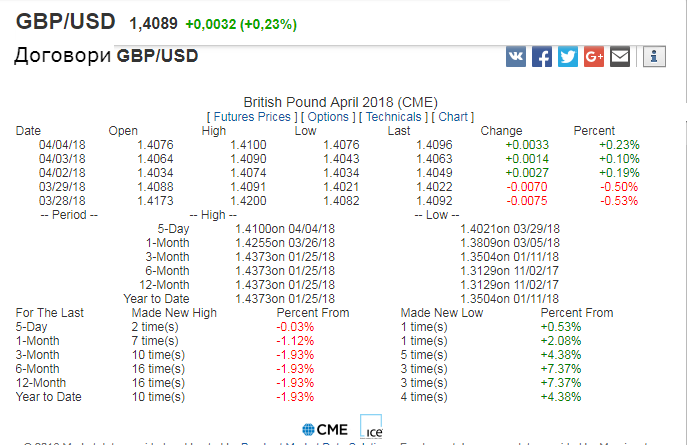Share page on Facebook icon
The width and height of the screenshot is (687, 445).
(x=542, y=57)
